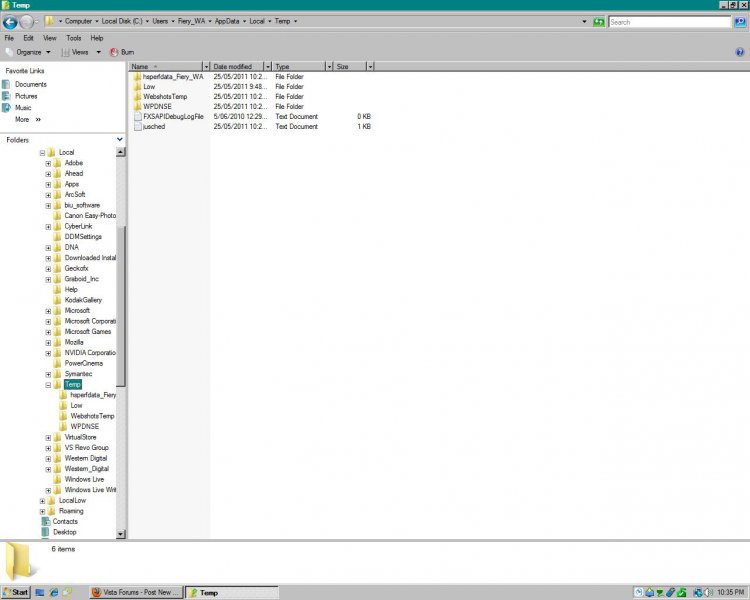Viewport: 750px width, 600px height.
Task: Expand the Mozilla folder in tree
Action: tap(48, 343)
